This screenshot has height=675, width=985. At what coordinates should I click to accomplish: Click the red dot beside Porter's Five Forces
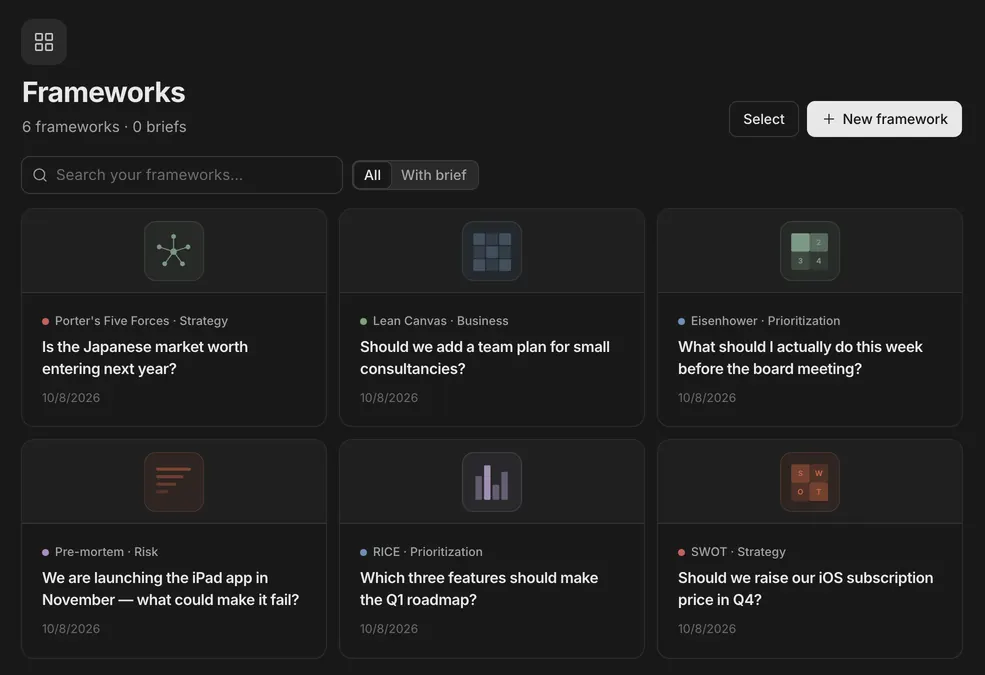click(x=45, y=321)
